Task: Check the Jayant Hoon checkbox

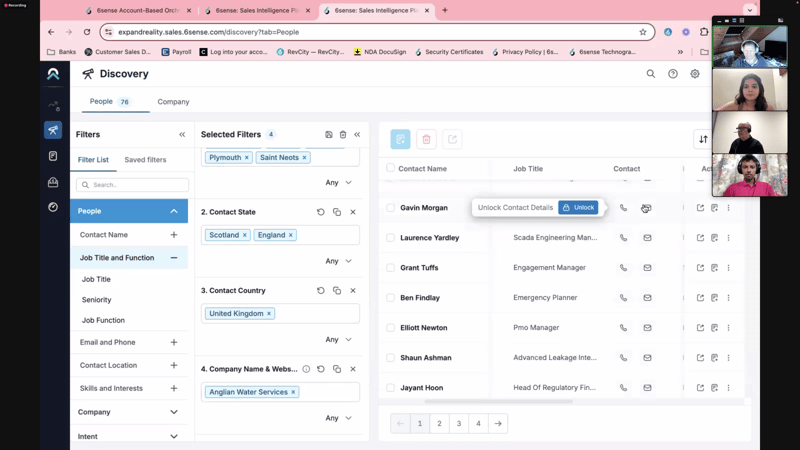Action: pos(390,388)
